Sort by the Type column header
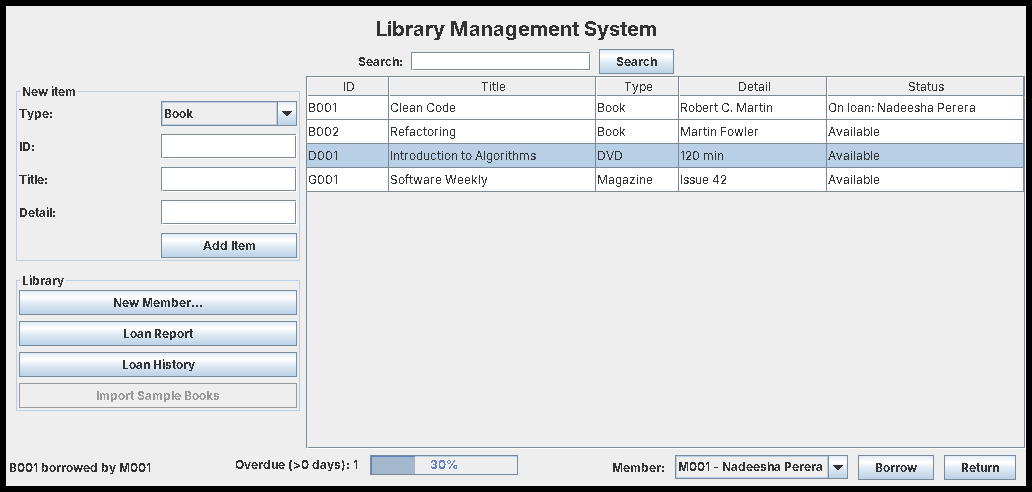Image resolution: width=1032 pixels, height=492 pixels. pos(637,86)
